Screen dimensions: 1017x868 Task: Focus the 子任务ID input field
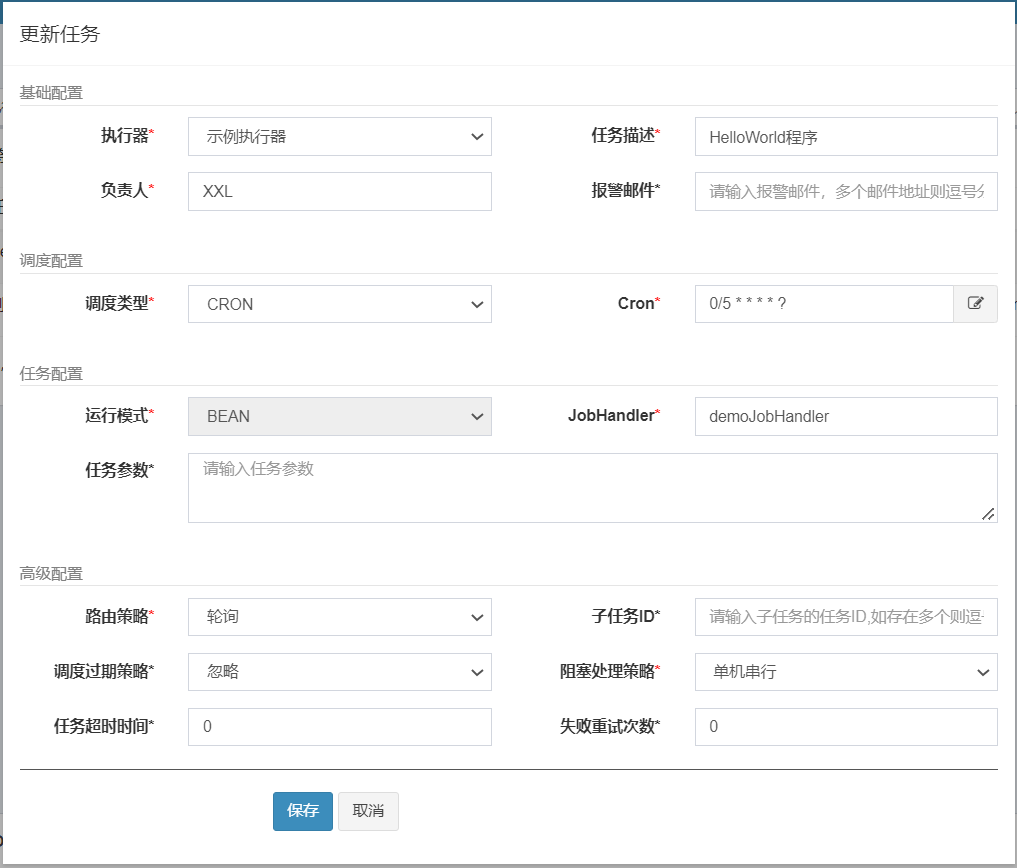point(846,617)
